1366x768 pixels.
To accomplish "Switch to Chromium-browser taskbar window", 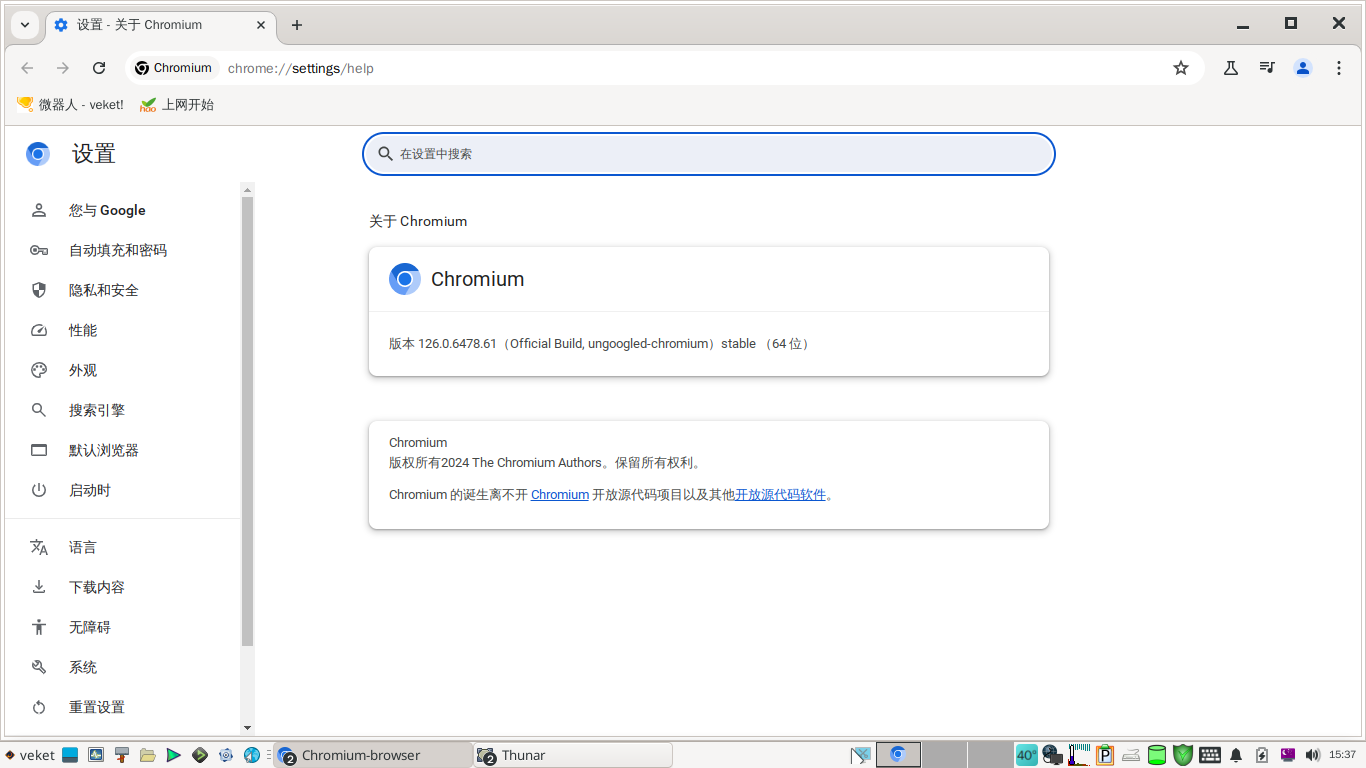I will tap(373, 755).
